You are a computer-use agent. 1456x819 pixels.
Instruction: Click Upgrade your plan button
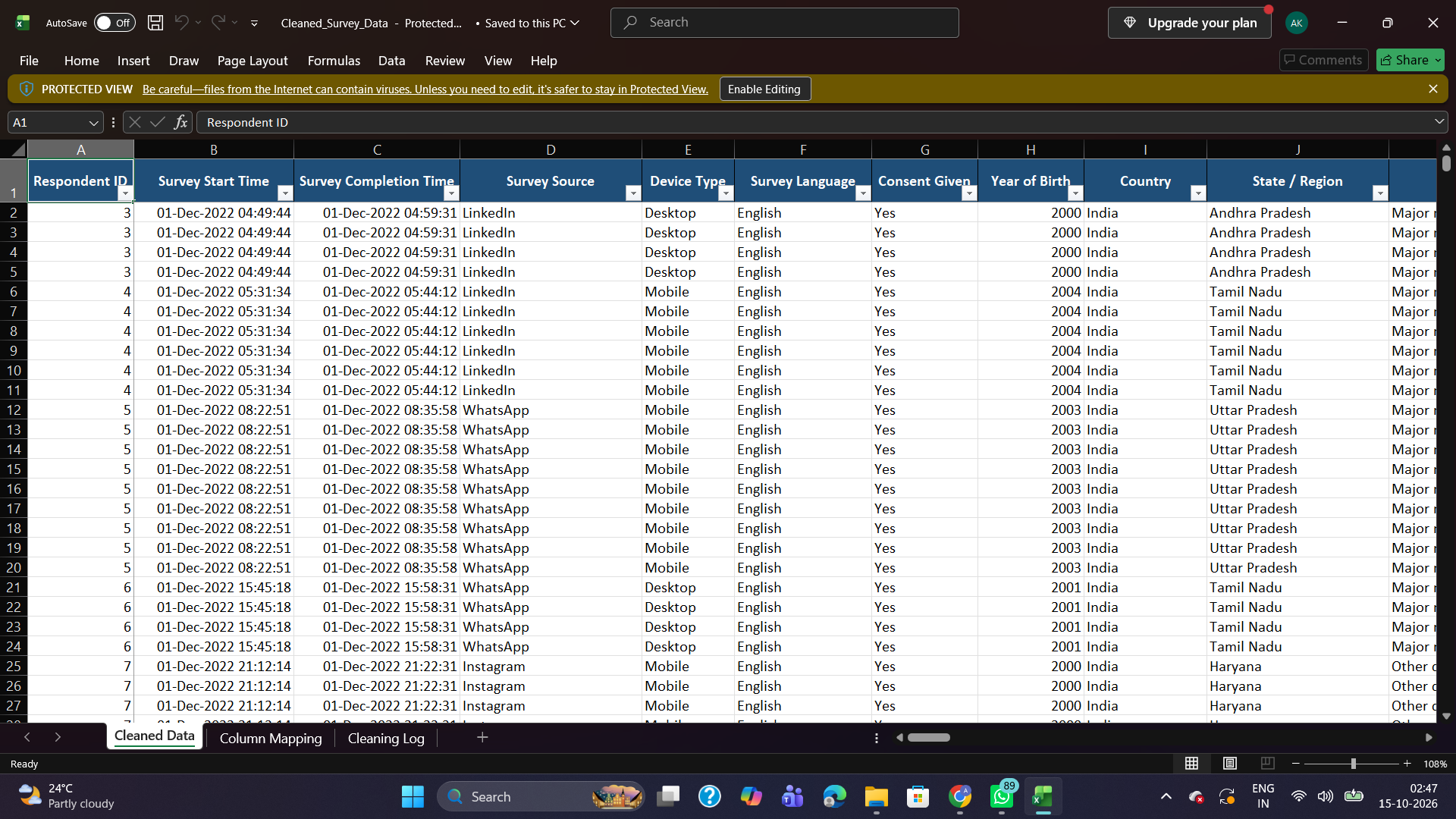[1189, 23]
